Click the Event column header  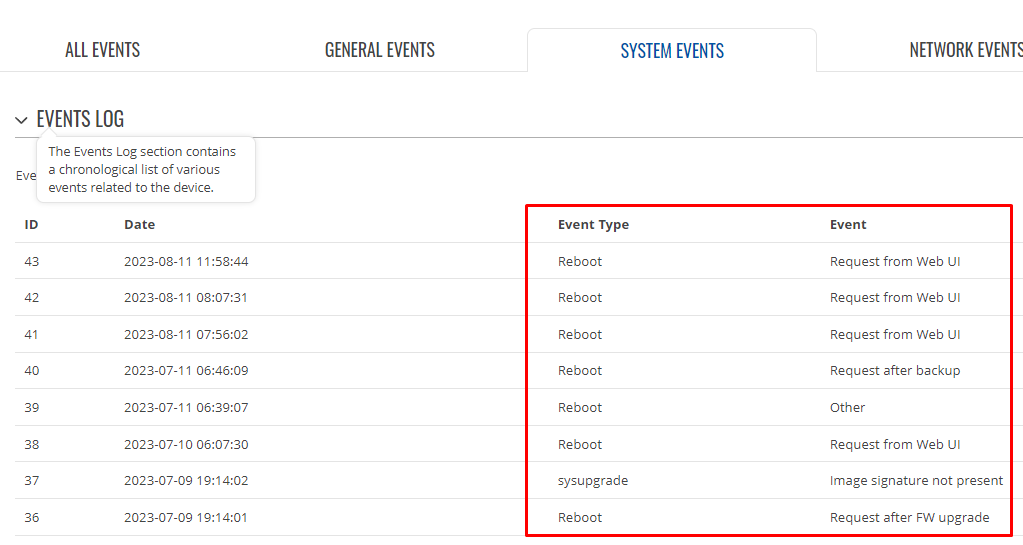pyautogui.click(x=848, y=225)
